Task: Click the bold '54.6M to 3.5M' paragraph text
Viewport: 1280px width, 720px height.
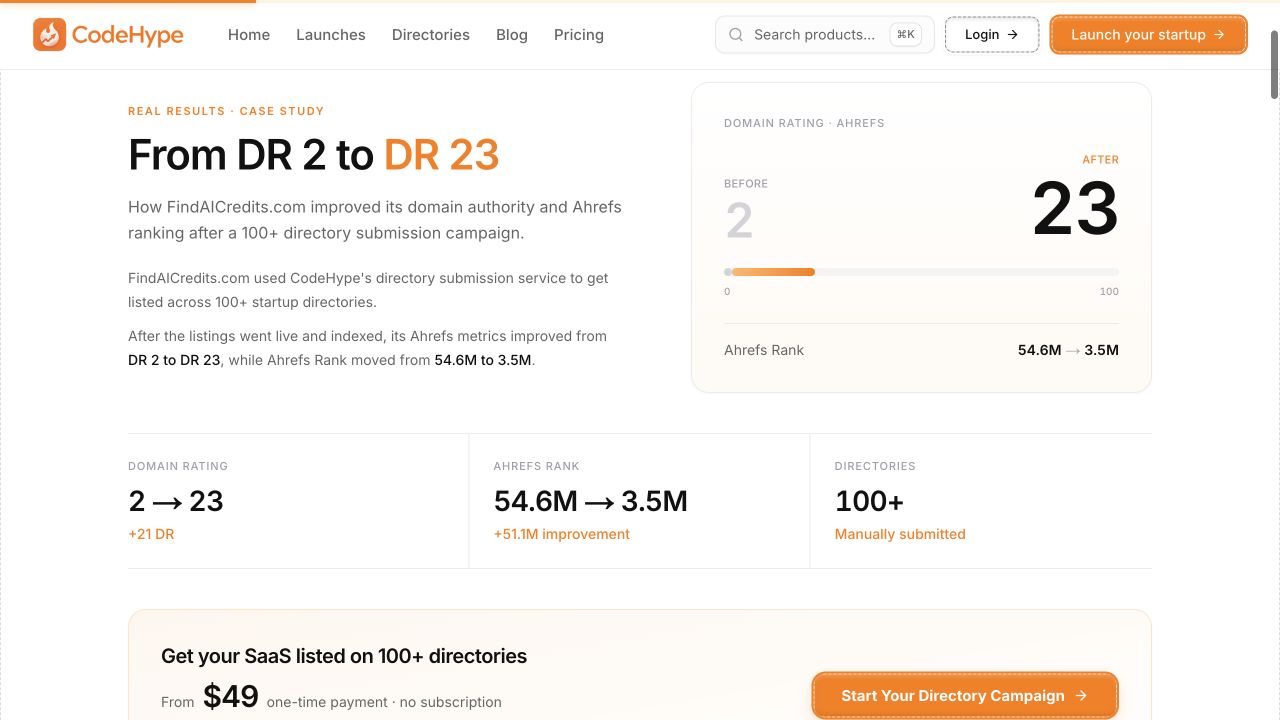Action: (483, 360)
